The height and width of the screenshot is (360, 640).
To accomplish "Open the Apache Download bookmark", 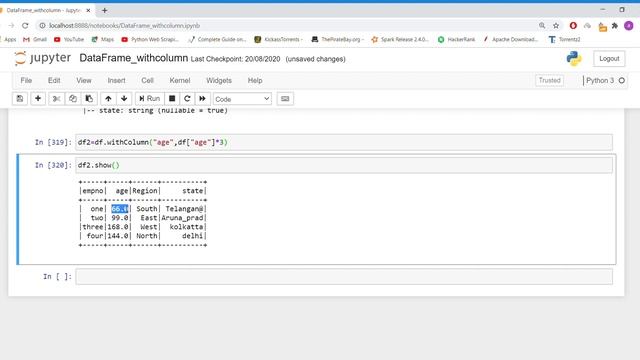I will tap(510, 40).
